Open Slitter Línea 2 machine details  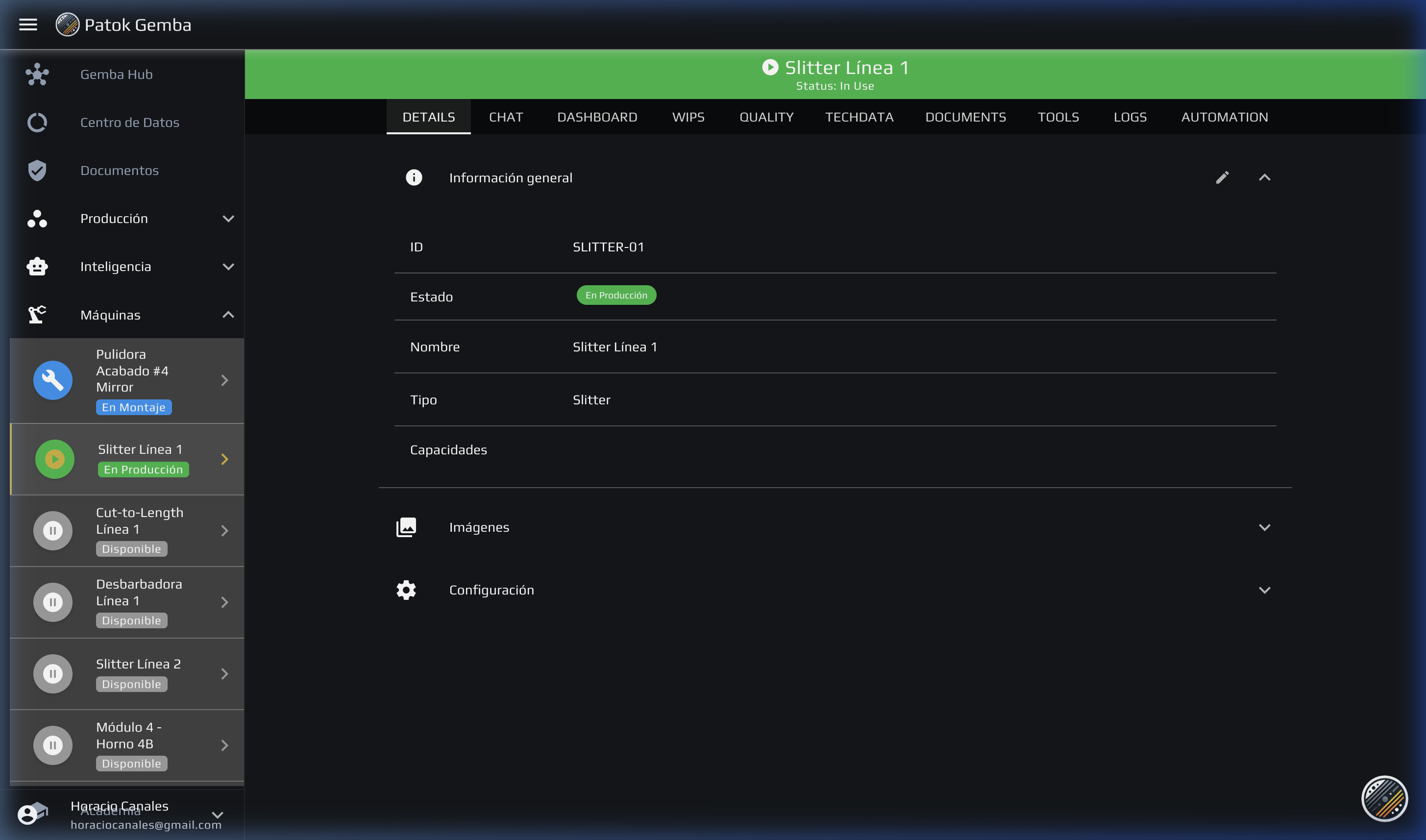(138, 673)
